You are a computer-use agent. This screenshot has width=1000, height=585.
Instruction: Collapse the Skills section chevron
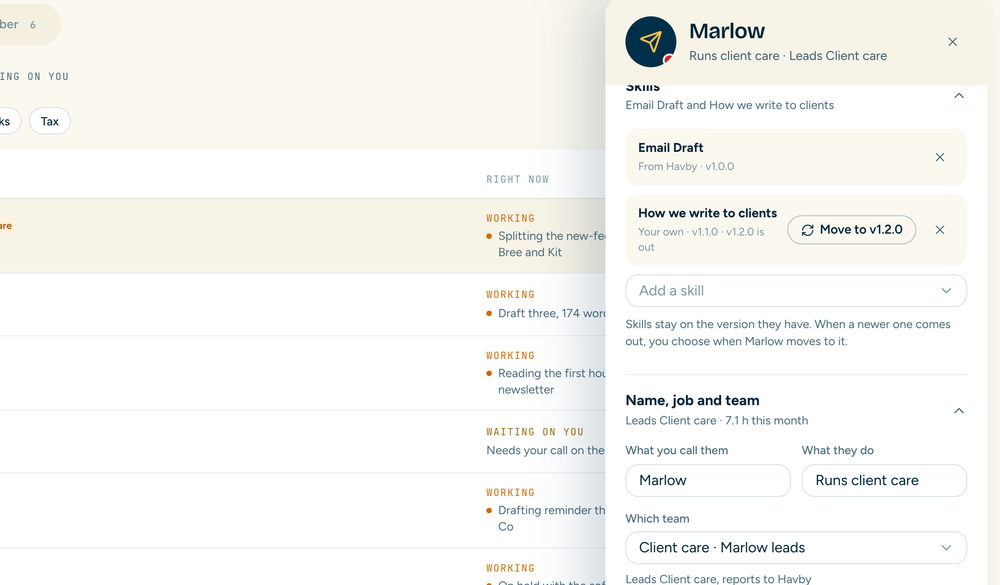959,96
